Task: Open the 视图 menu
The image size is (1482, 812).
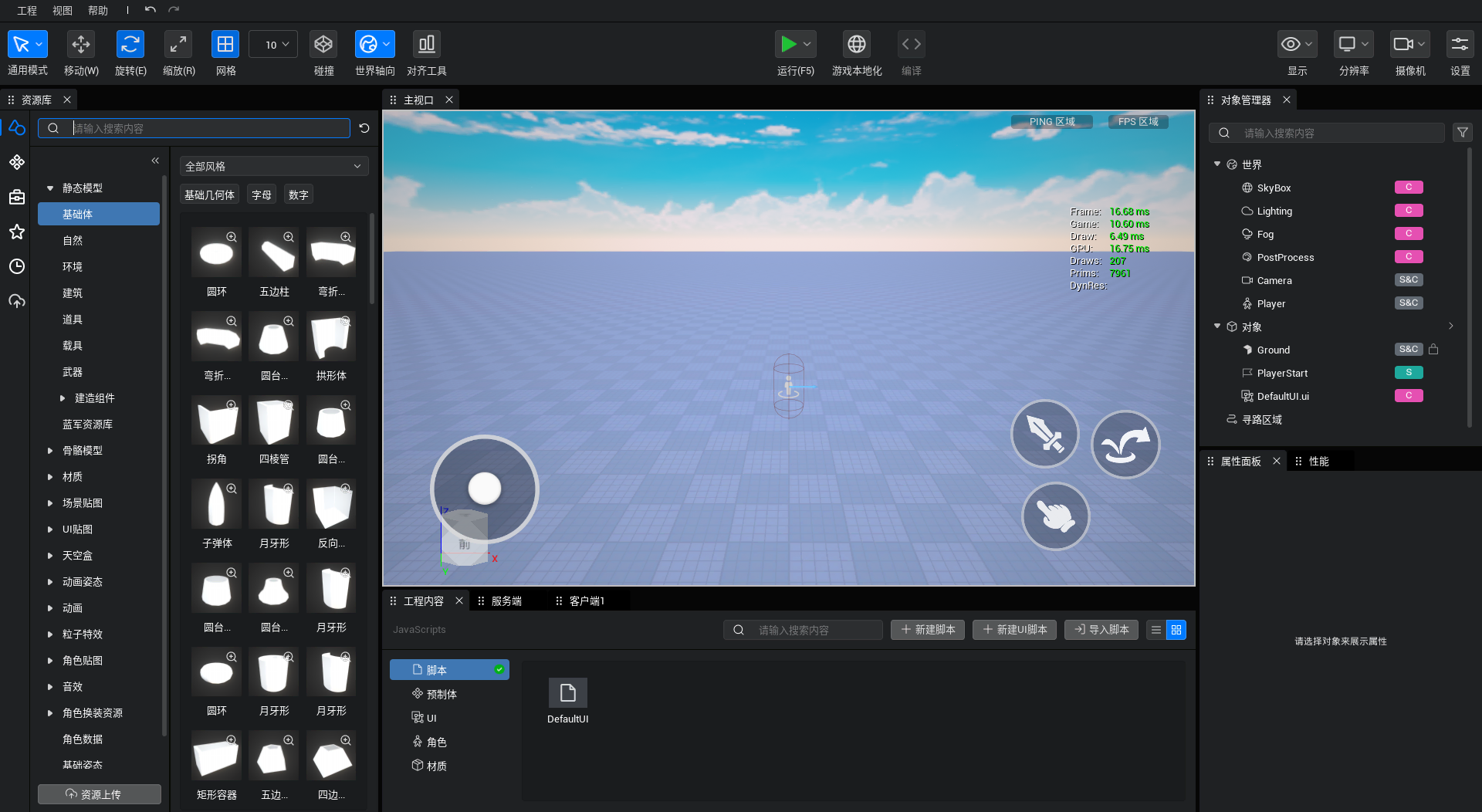Action: (63, 10)
